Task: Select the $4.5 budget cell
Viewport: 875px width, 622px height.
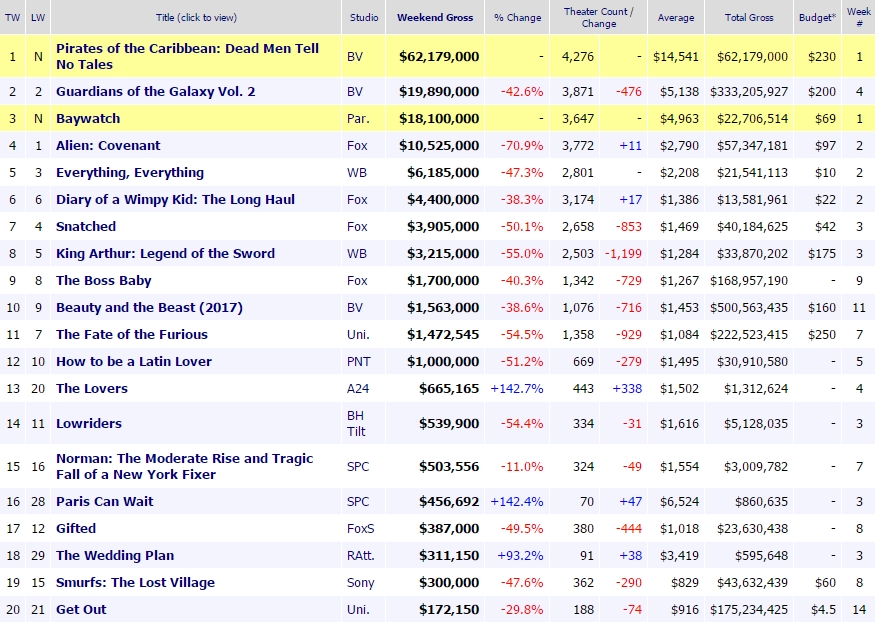Action: point(822,609)
